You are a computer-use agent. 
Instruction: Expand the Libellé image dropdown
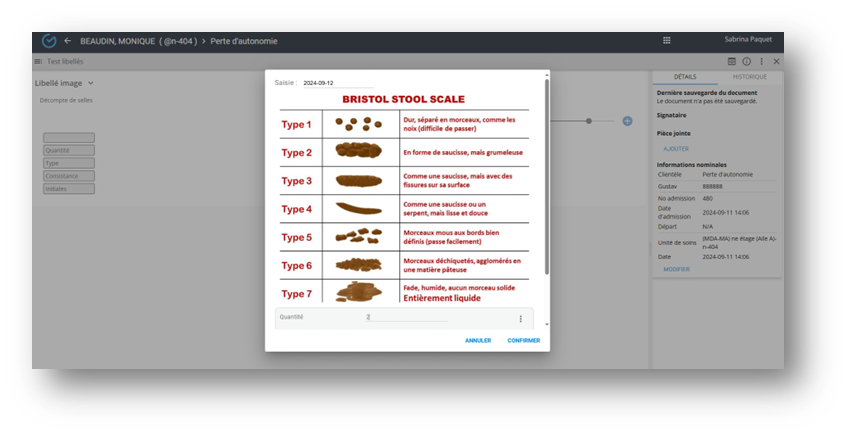90,84
